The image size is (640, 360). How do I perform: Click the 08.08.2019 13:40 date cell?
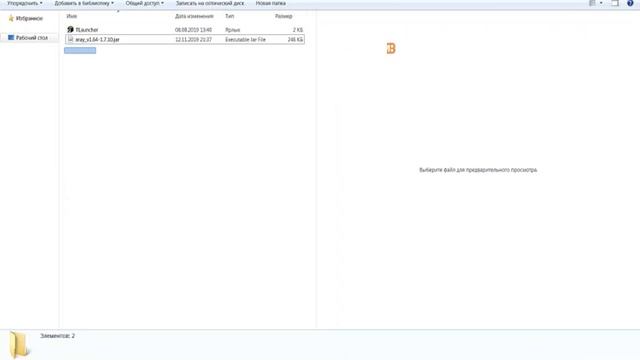[x=193, y=30]
